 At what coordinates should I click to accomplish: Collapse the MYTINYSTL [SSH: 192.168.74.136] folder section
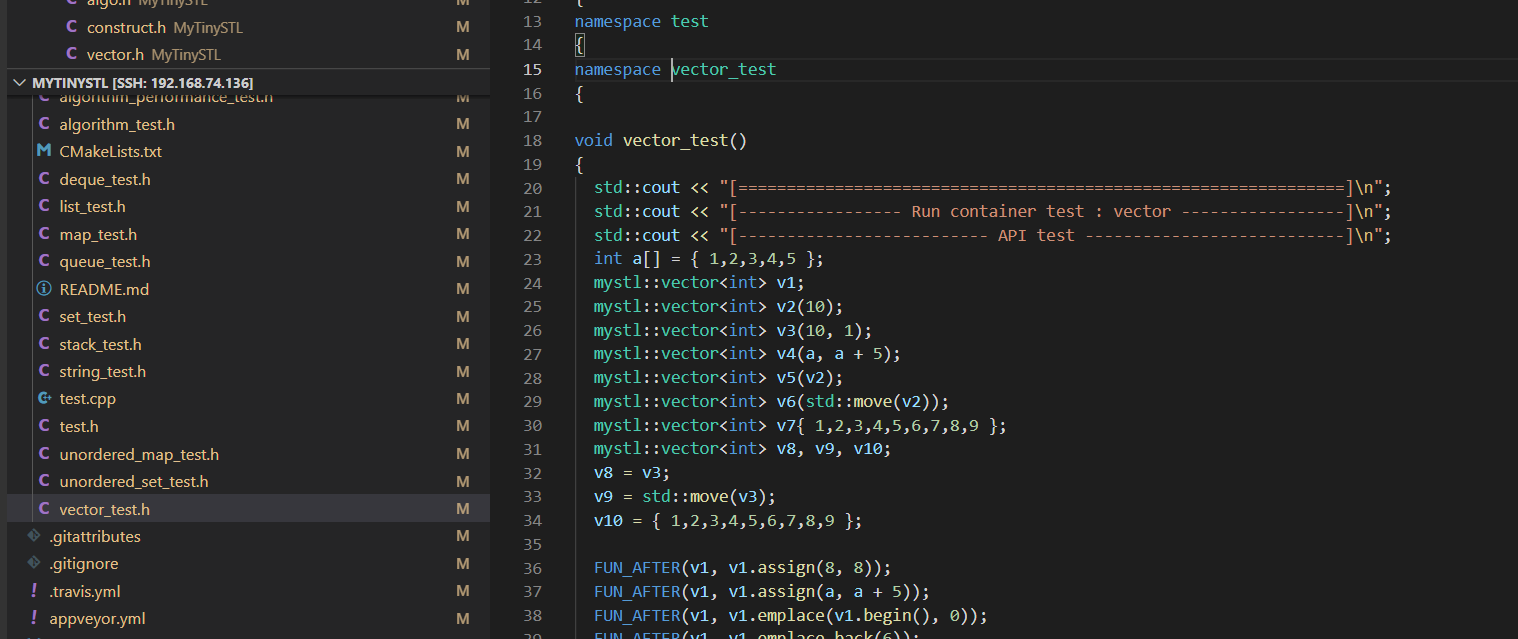click(20, 83)
